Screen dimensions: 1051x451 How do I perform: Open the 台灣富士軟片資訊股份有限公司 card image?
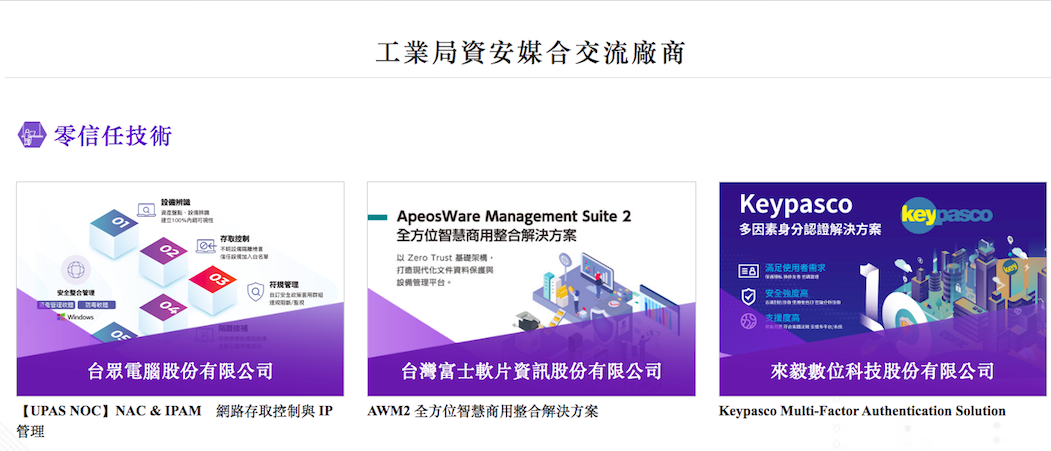[x=531, y=289]
